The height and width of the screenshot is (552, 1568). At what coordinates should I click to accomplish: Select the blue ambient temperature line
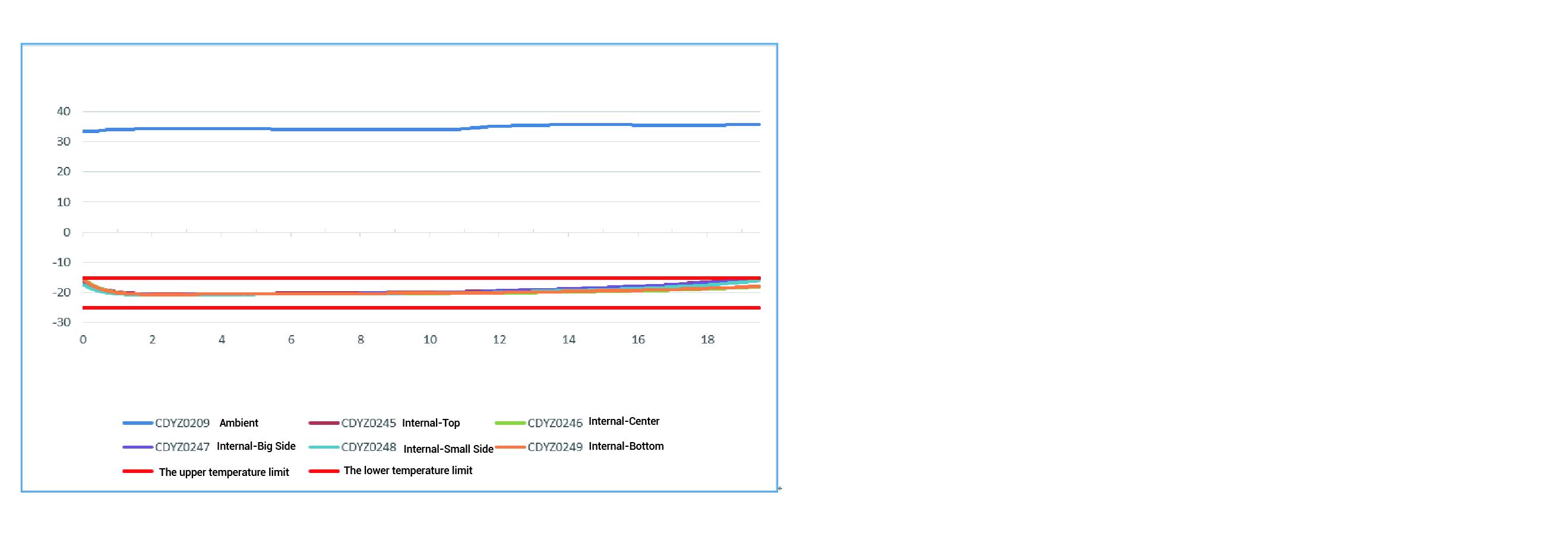click(x=365, y=129)
